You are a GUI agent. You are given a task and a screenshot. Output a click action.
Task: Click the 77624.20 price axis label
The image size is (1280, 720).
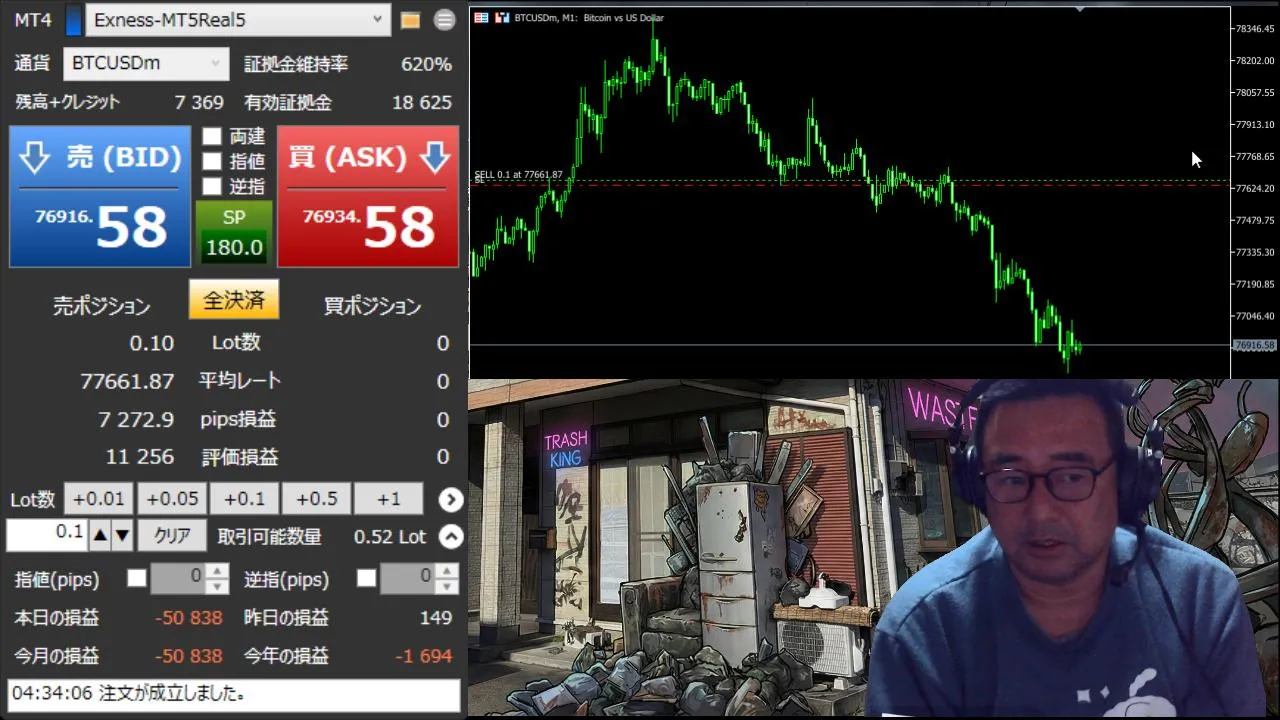1255,188
